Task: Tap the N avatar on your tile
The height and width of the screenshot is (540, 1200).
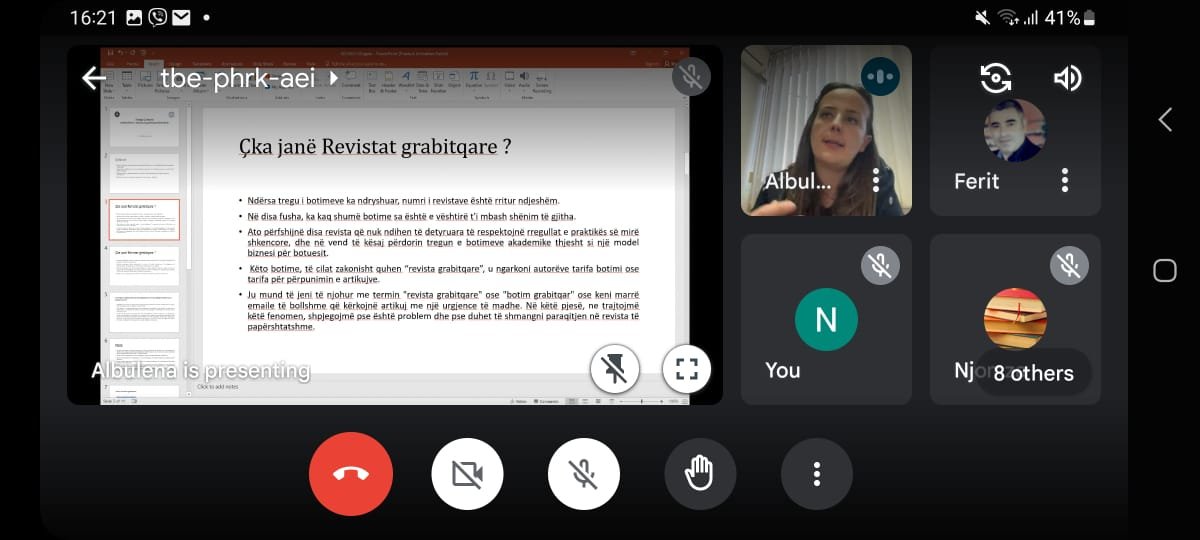Action: click(x=826, y=319)
